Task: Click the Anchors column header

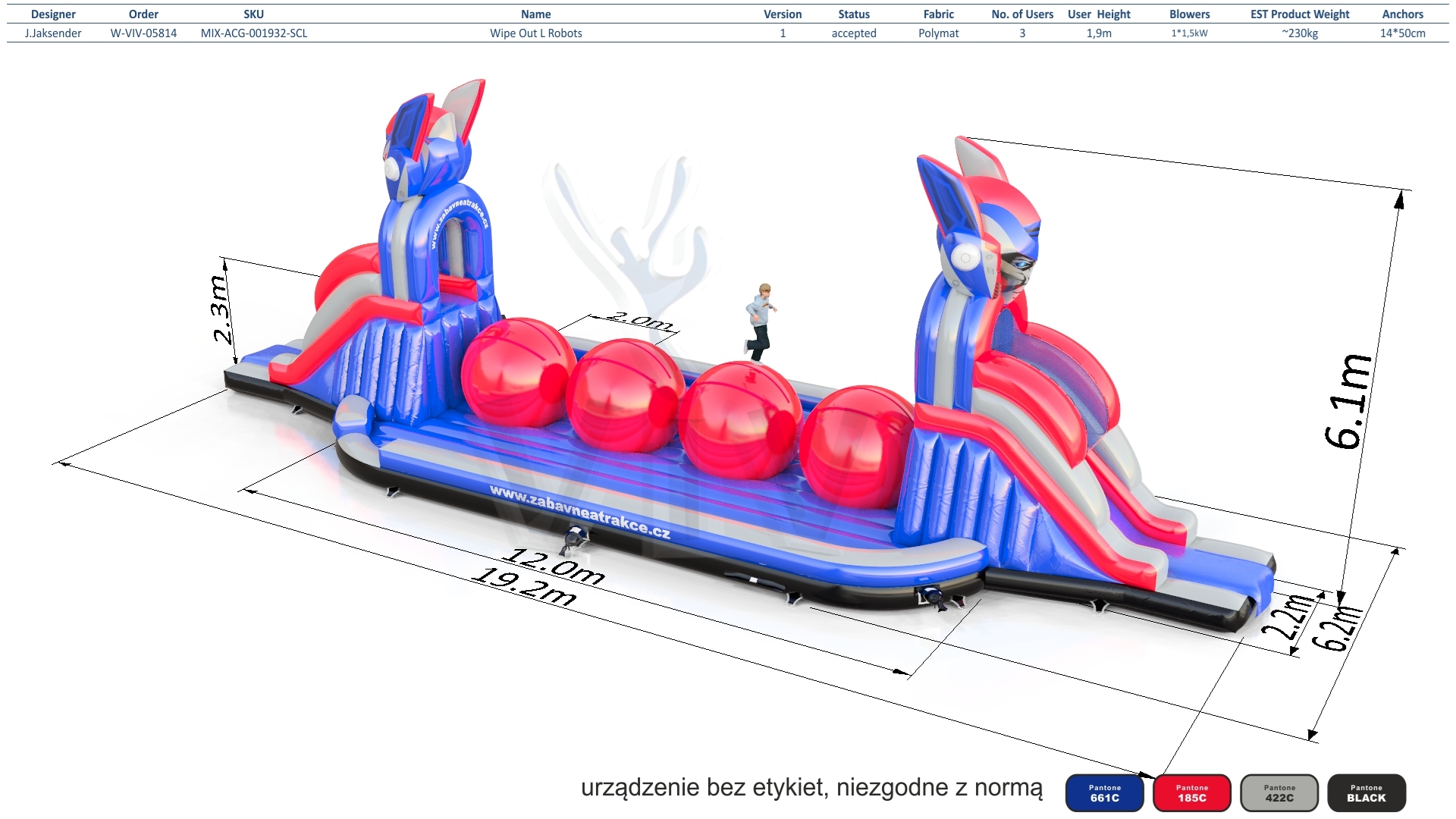Action: click(1403, 14)
